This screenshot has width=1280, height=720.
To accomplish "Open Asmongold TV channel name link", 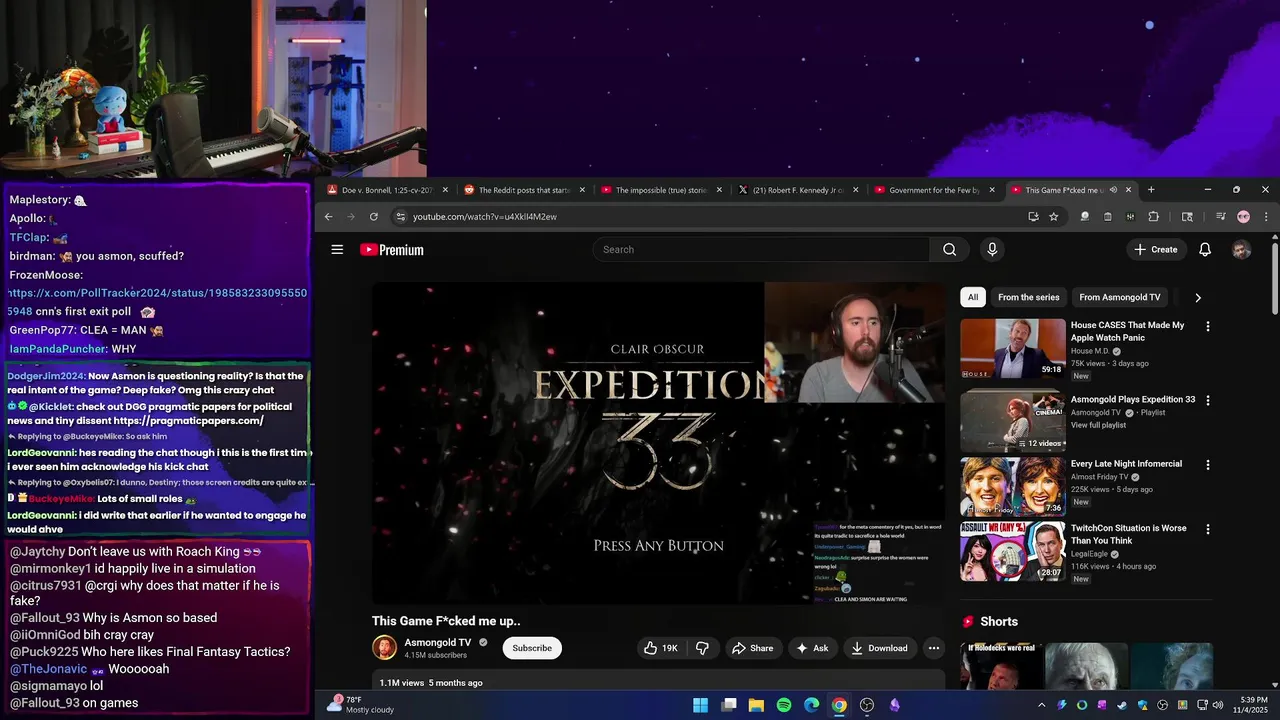I will point(438,642).
